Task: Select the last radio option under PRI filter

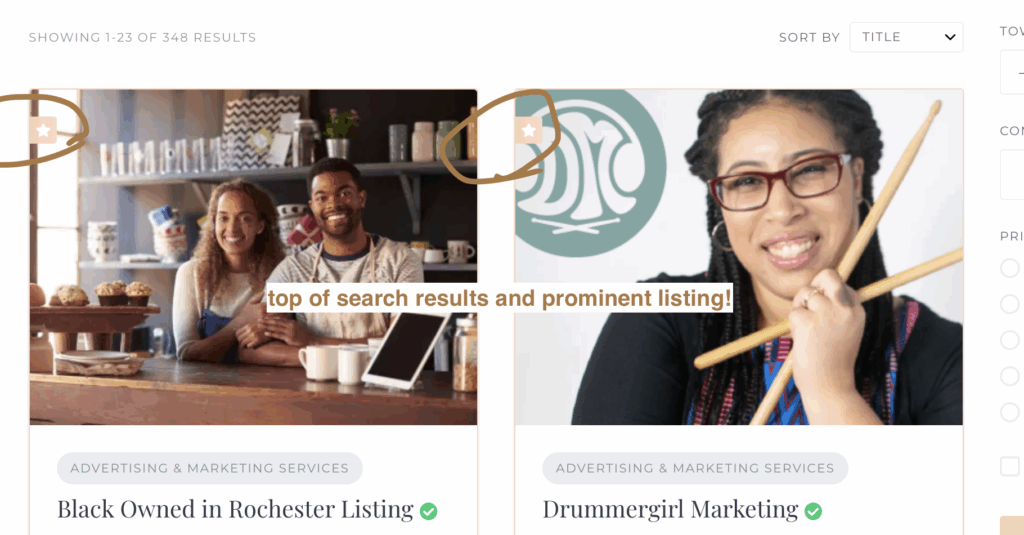Action: click(1010, 412)
